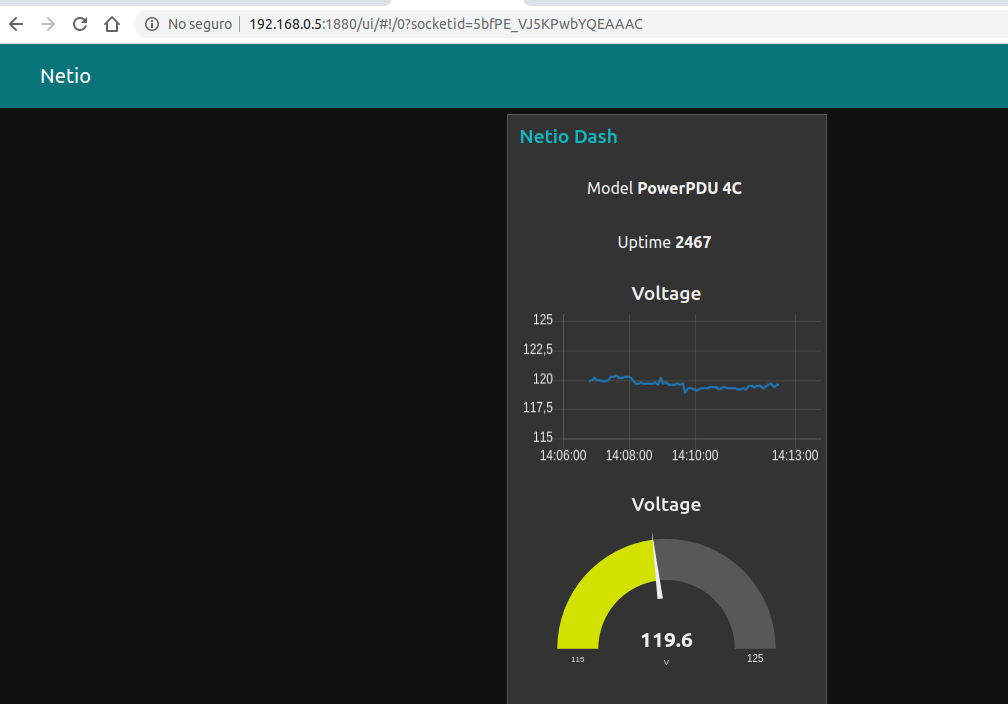This screenshot has height=704, width=1008.
Task: Click the 'No seguro' security label
Action: 200,24
